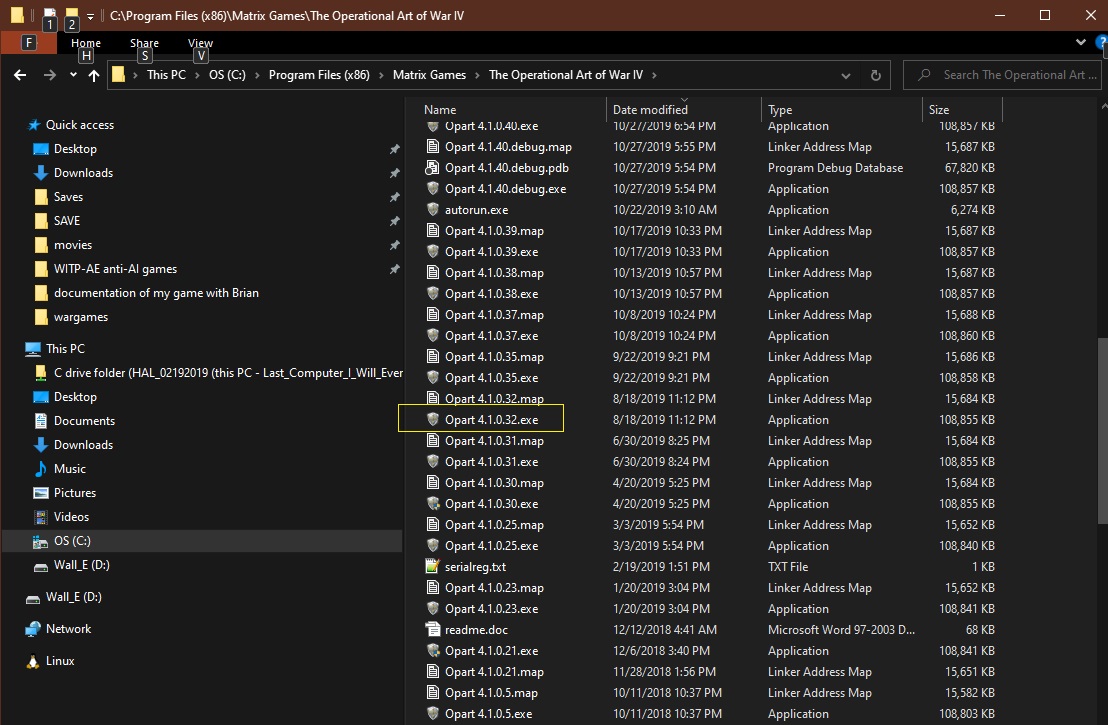Open the quick access toolbar customize dropdown
The image size is (1108, 725).
[x=90, y=16]
